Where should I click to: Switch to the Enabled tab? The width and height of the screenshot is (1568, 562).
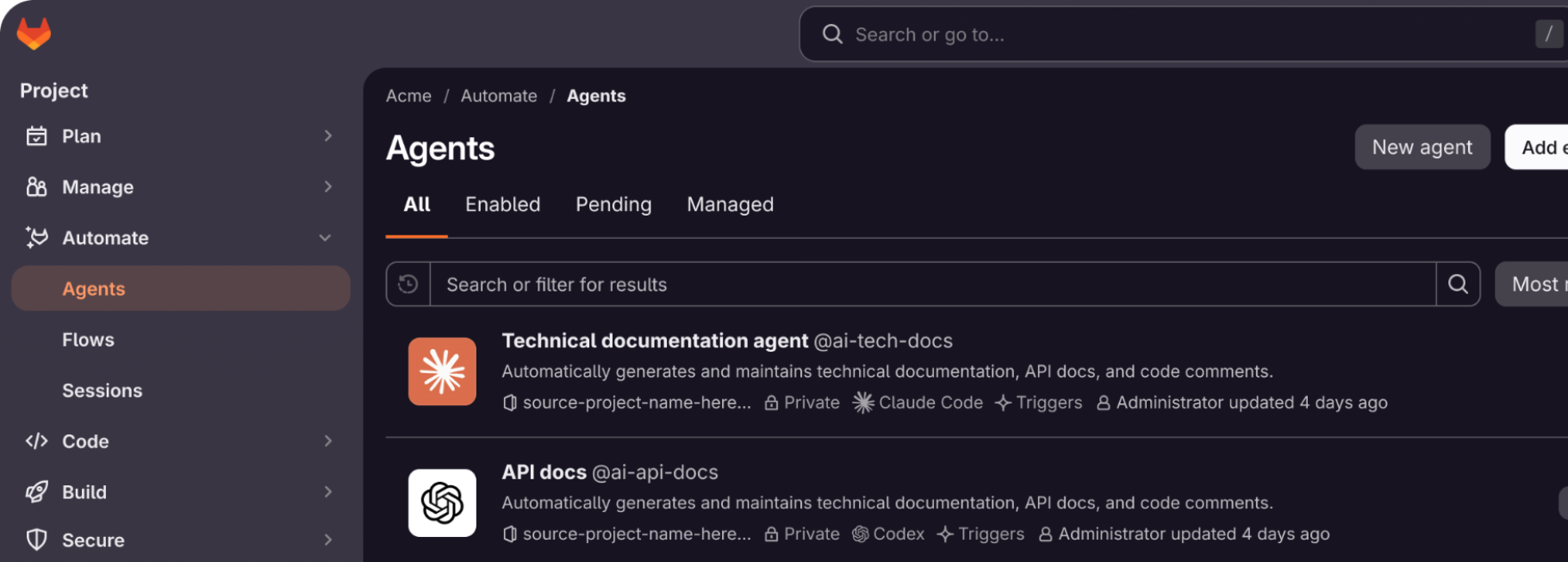tap(503, 205)
